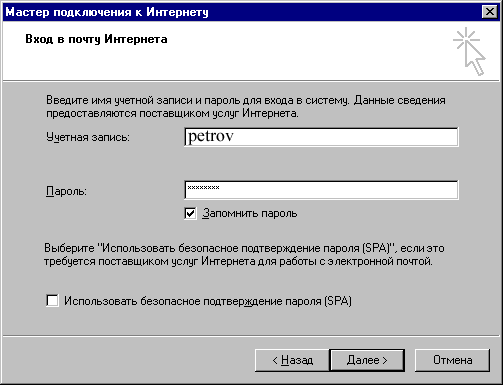Click the Запомнить пароль label text
The image size is (503, 385).
coord(250,213)
